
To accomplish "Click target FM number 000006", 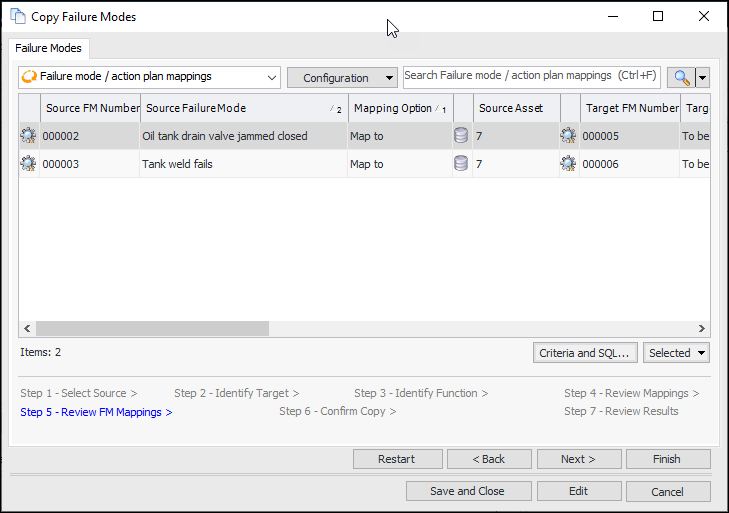I will [600, 164].
